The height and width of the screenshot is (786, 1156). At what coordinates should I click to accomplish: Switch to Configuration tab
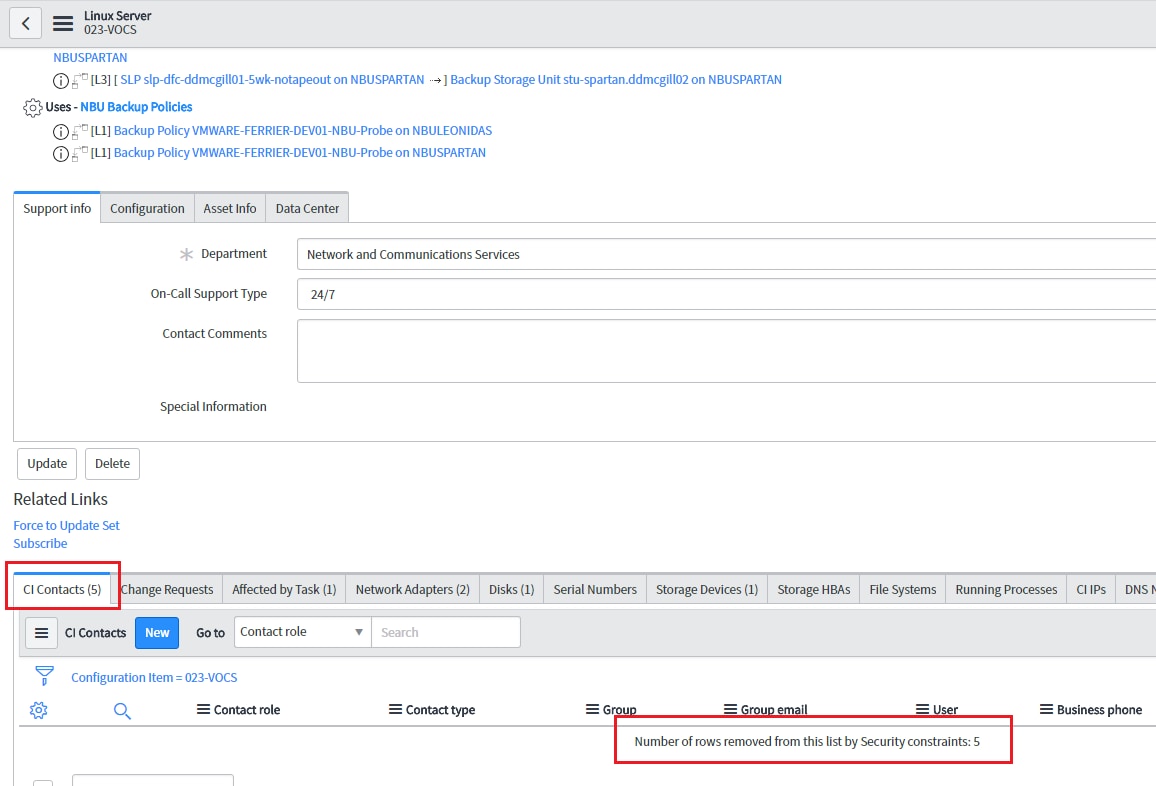point(147,209)
